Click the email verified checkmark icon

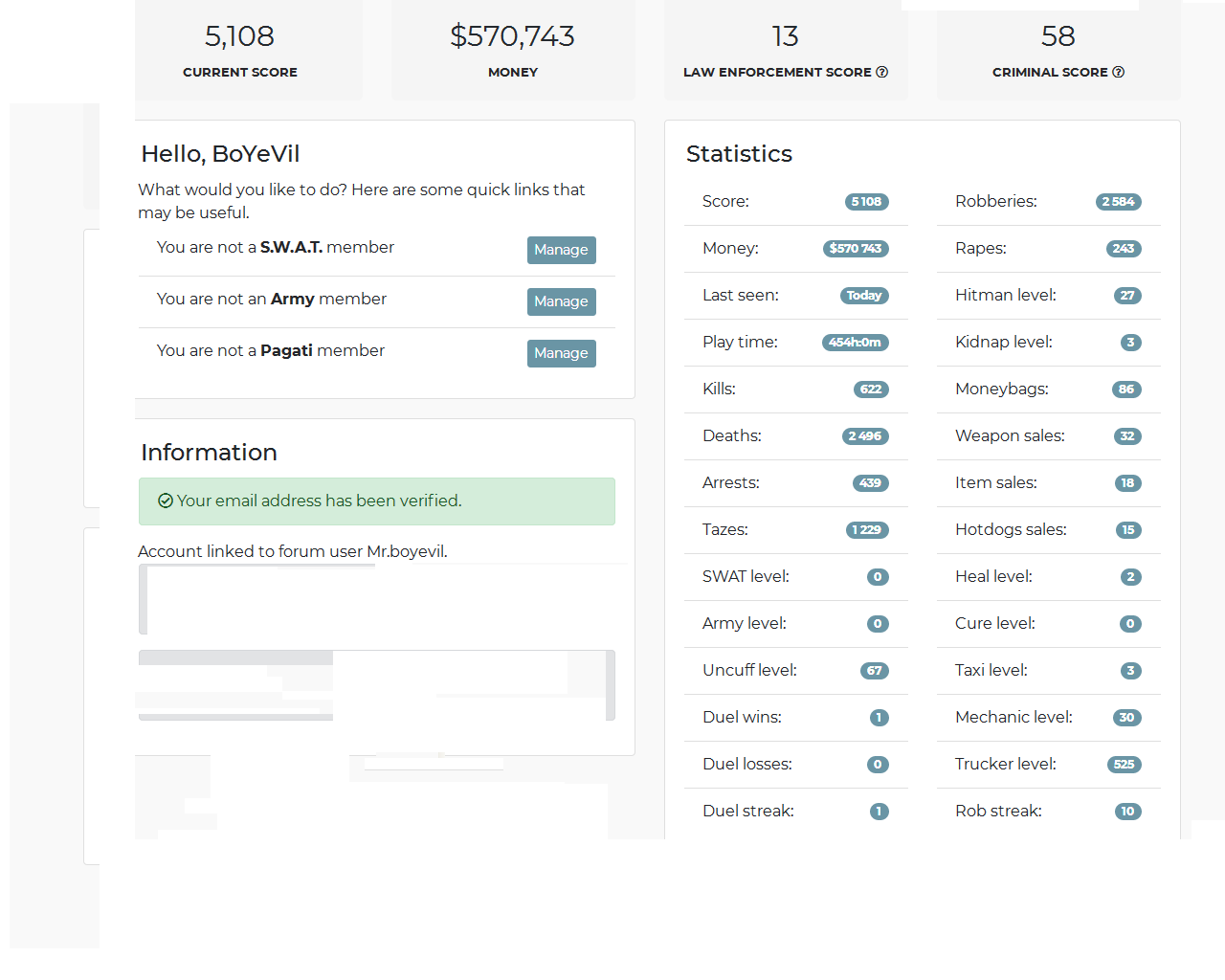[x=166, y=501]
